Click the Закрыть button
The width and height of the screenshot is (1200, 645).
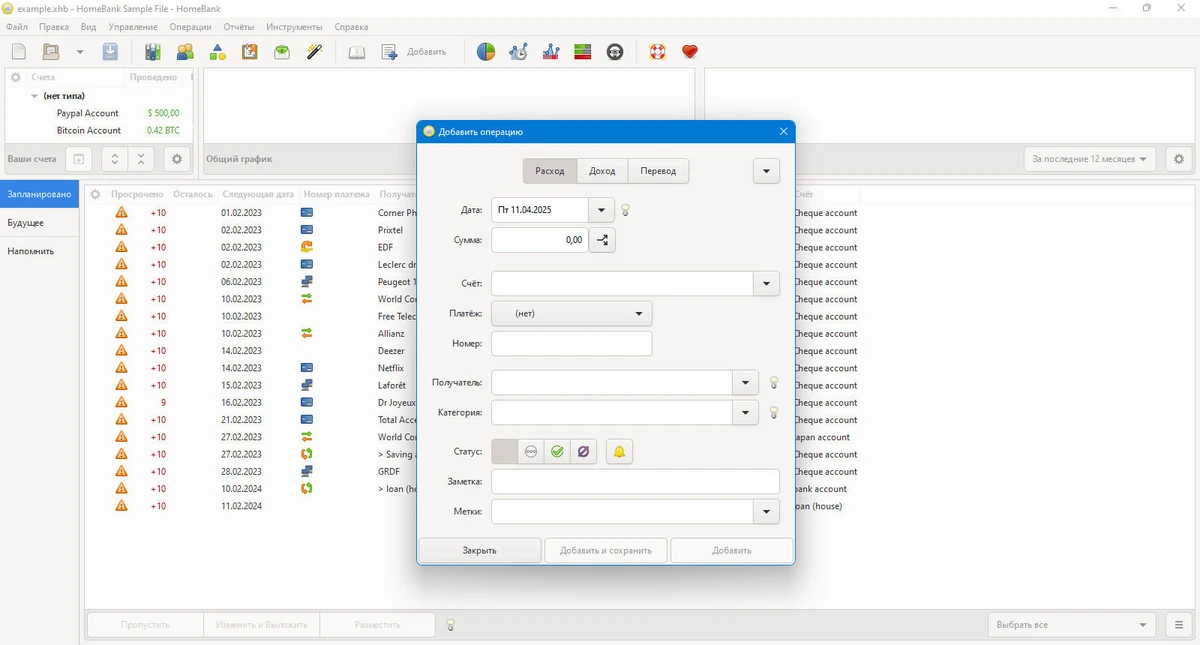tap(480, 550)
